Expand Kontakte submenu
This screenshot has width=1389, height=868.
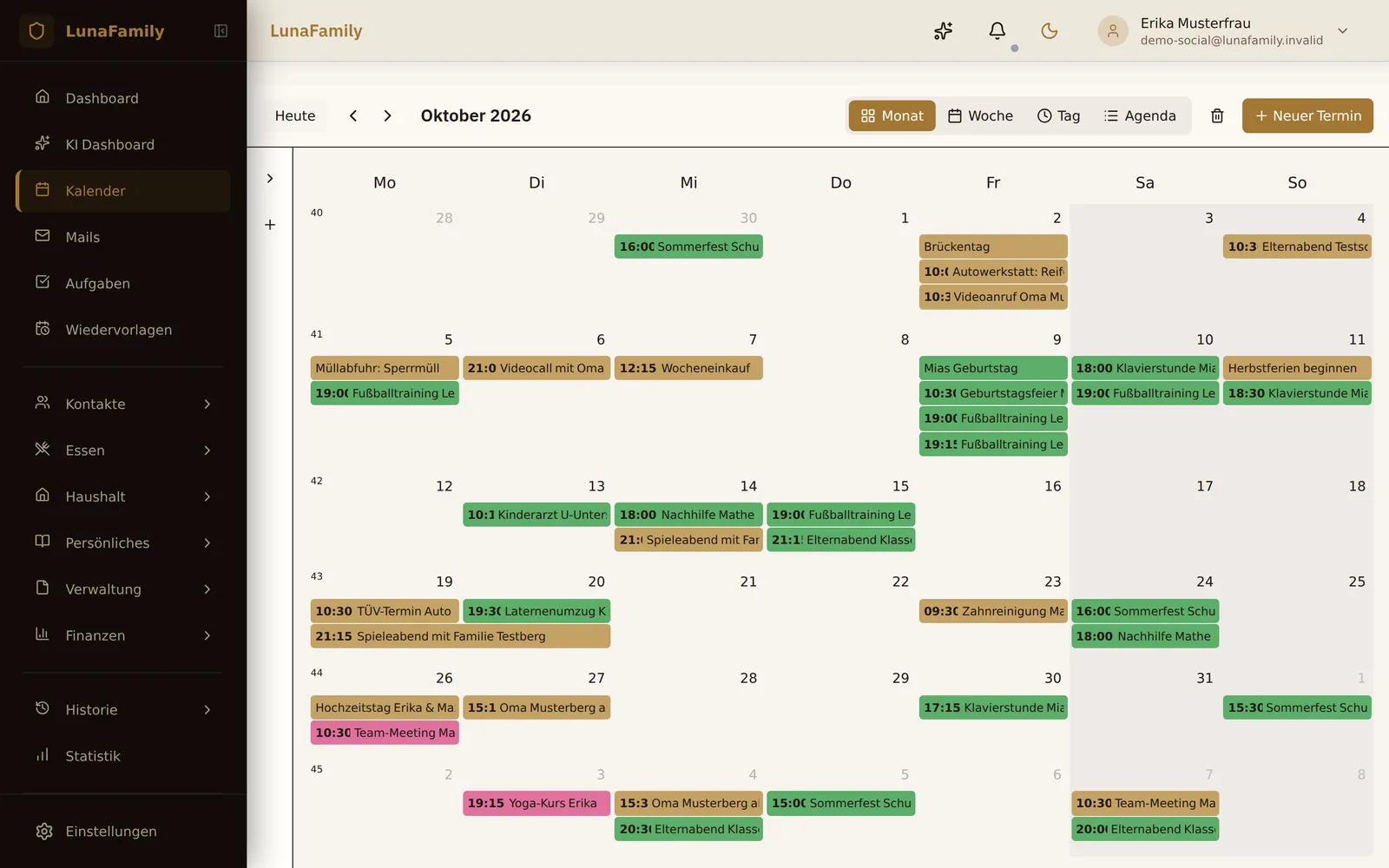tap(123, 404)
